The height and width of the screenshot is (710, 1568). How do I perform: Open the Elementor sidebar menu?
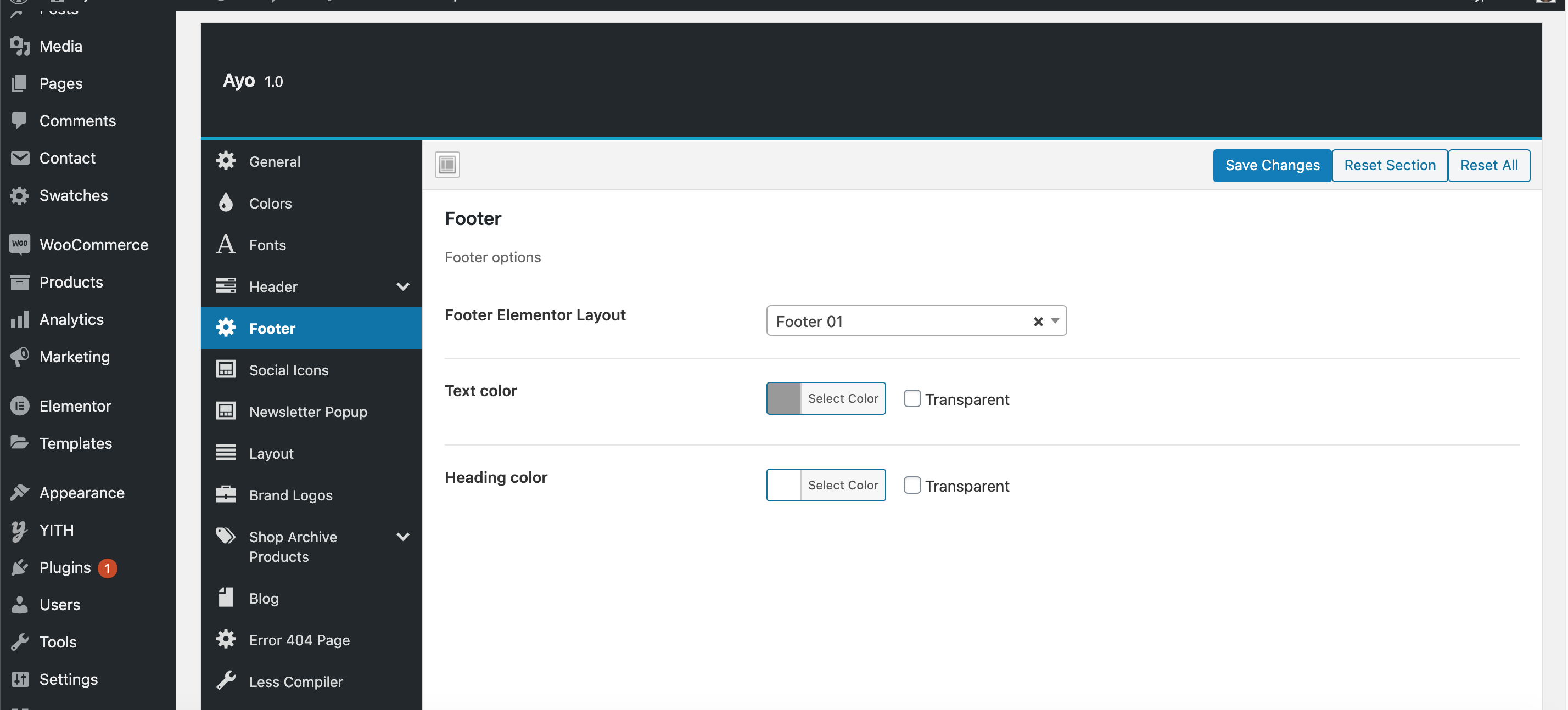tap(75, 406)
